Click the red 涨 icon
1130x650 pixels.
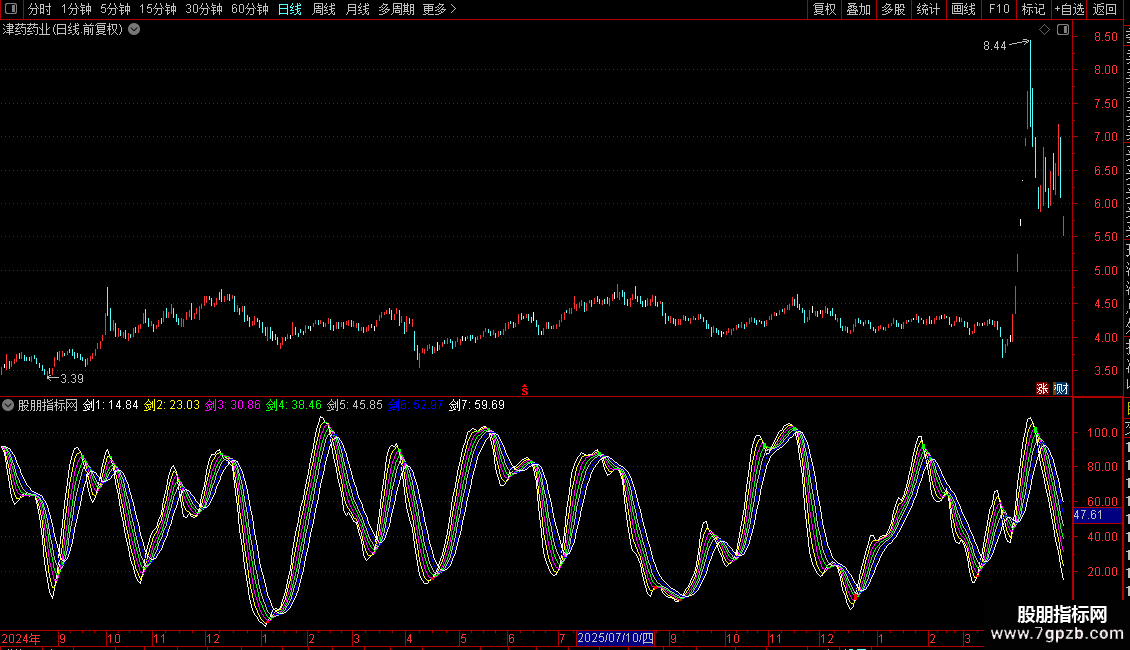click(1042, 388)
